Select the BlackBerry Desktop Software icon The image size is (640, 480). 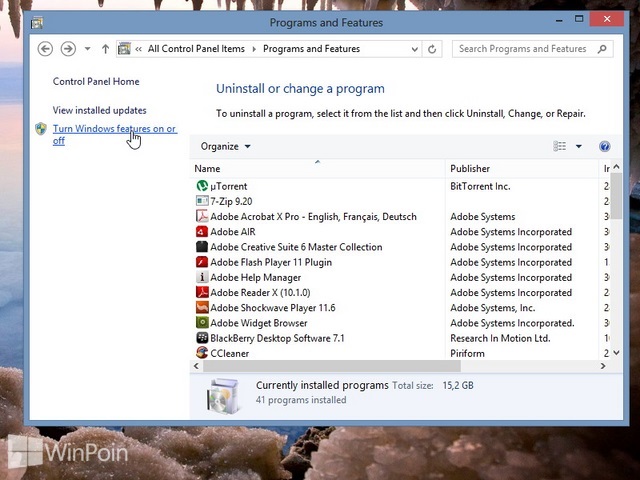(x=202, y=338)
